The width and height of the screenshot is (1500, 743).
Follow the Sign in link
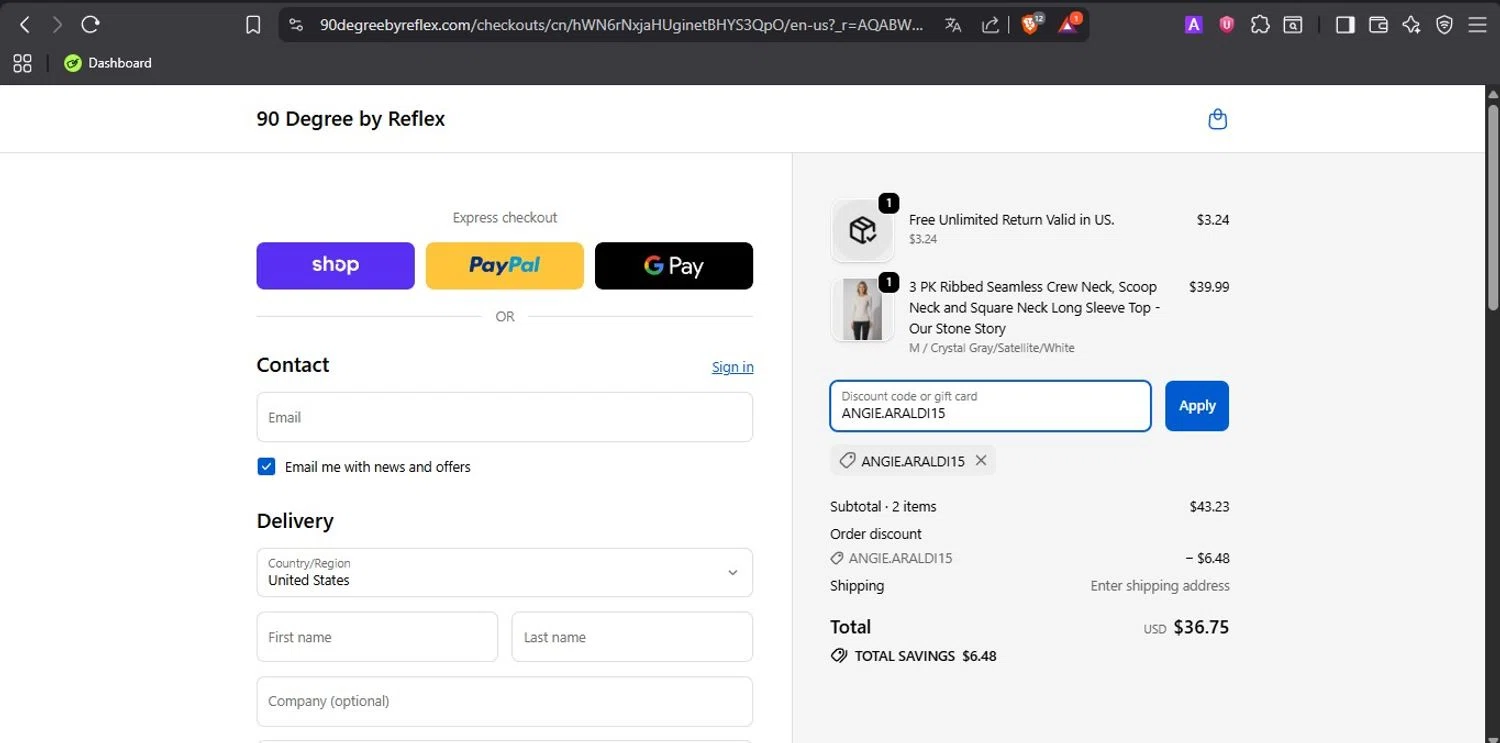[x=733, y=367]
